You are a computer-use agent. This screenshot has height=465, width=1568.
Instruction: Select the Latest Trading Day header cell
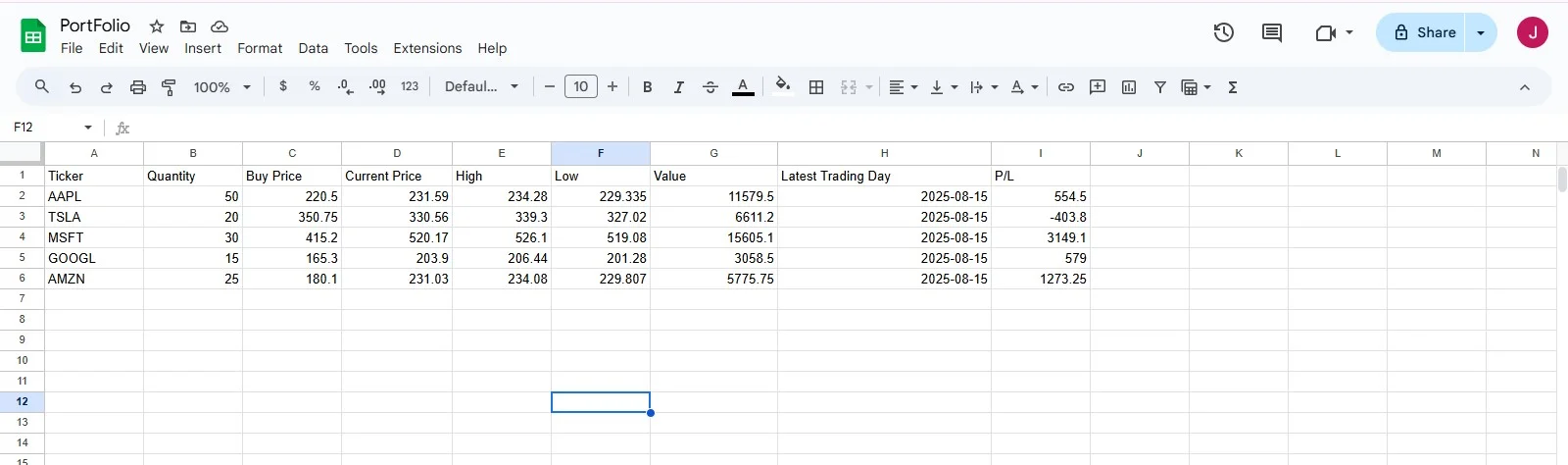coord(884,176)
